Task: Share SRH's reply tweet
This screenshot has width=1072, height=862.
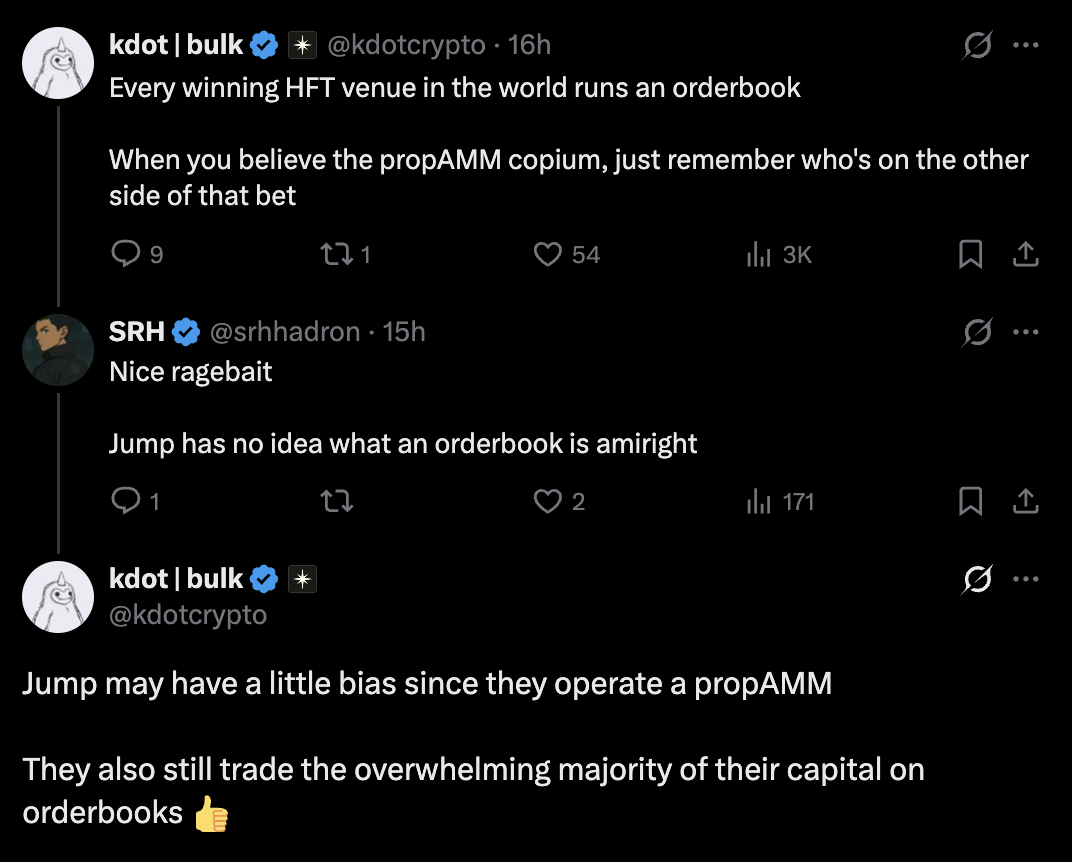Action: (x=1025, y=501)
